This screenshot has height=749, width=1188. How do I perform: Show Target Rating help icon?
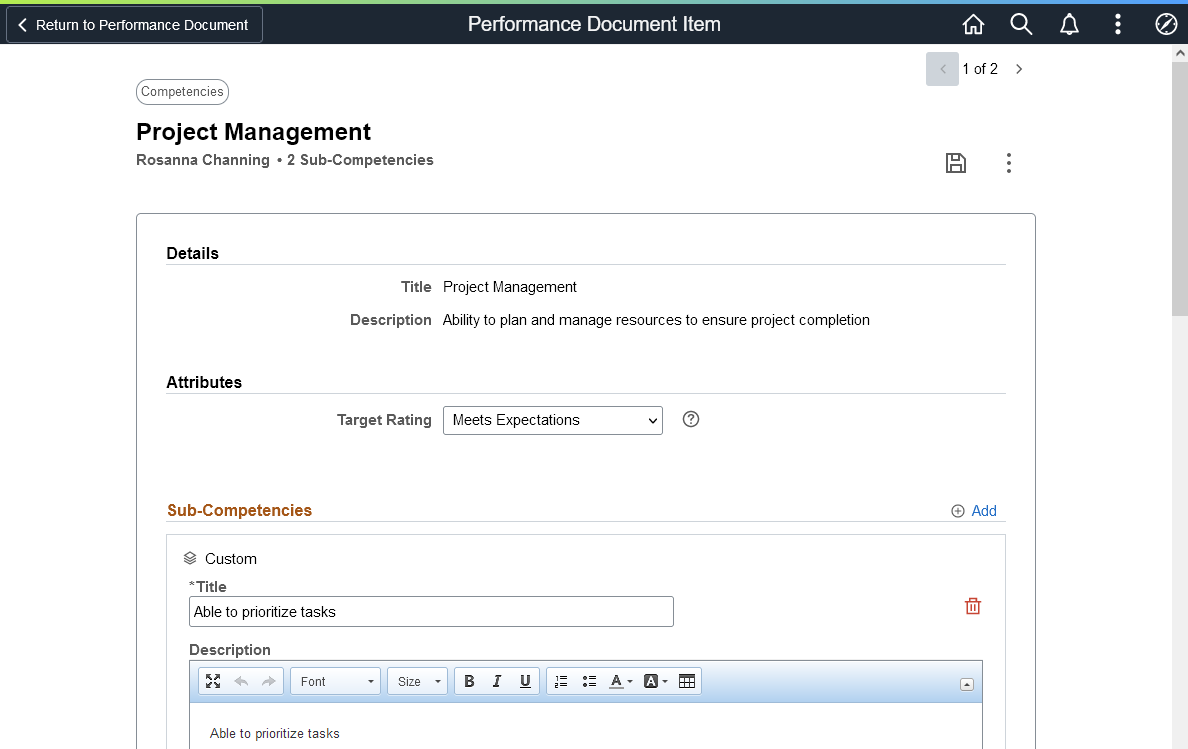pos(690,419)
